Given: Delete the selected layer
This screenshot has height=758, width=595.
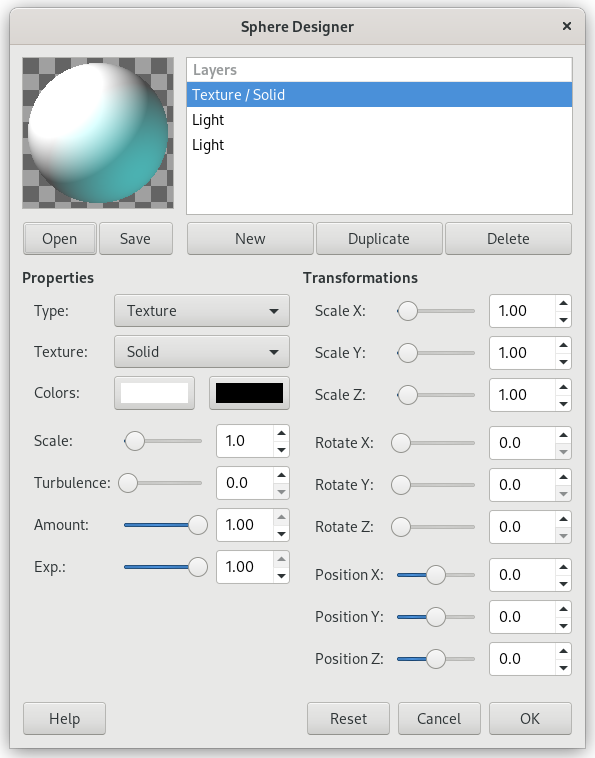Looking at the screenshot, I should pos(508,239).
